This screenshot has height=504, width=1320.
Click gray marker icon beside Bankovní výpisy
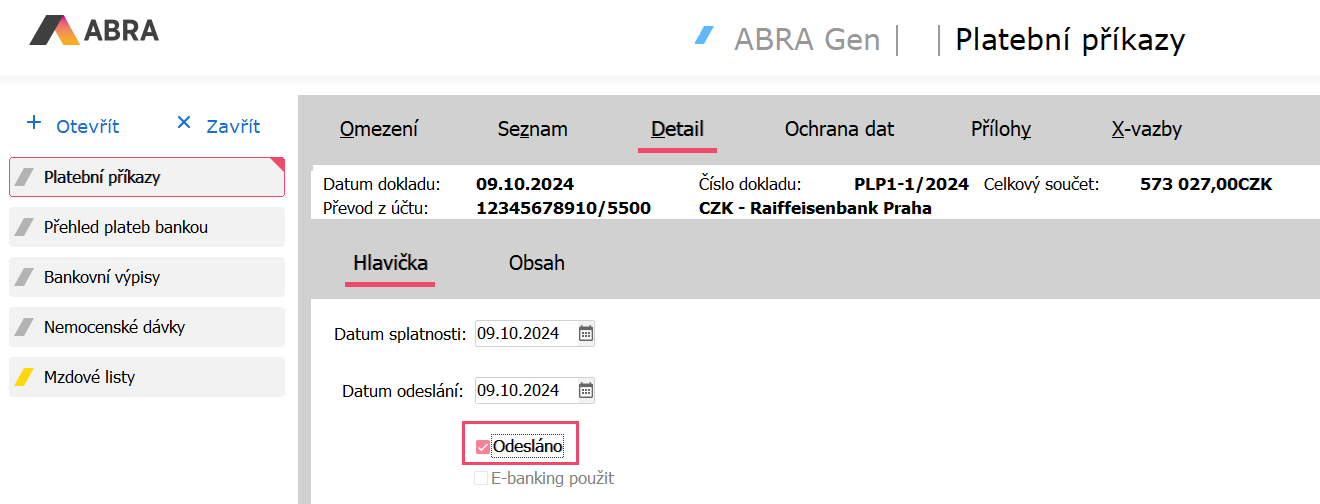pos(25,278)
